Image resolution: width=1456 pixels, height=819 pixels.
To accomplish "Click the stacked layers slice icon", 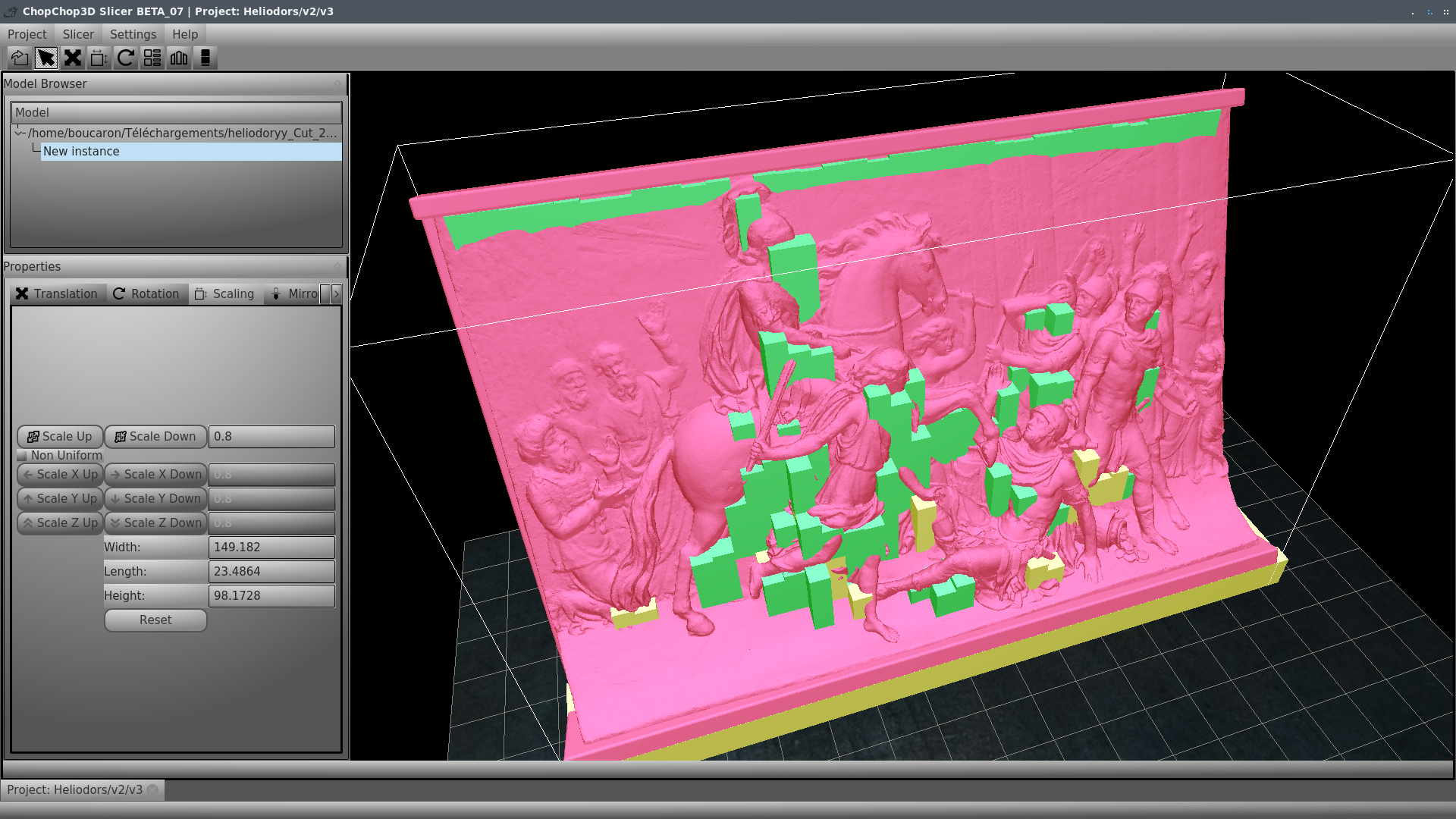I will coord(206,58).
